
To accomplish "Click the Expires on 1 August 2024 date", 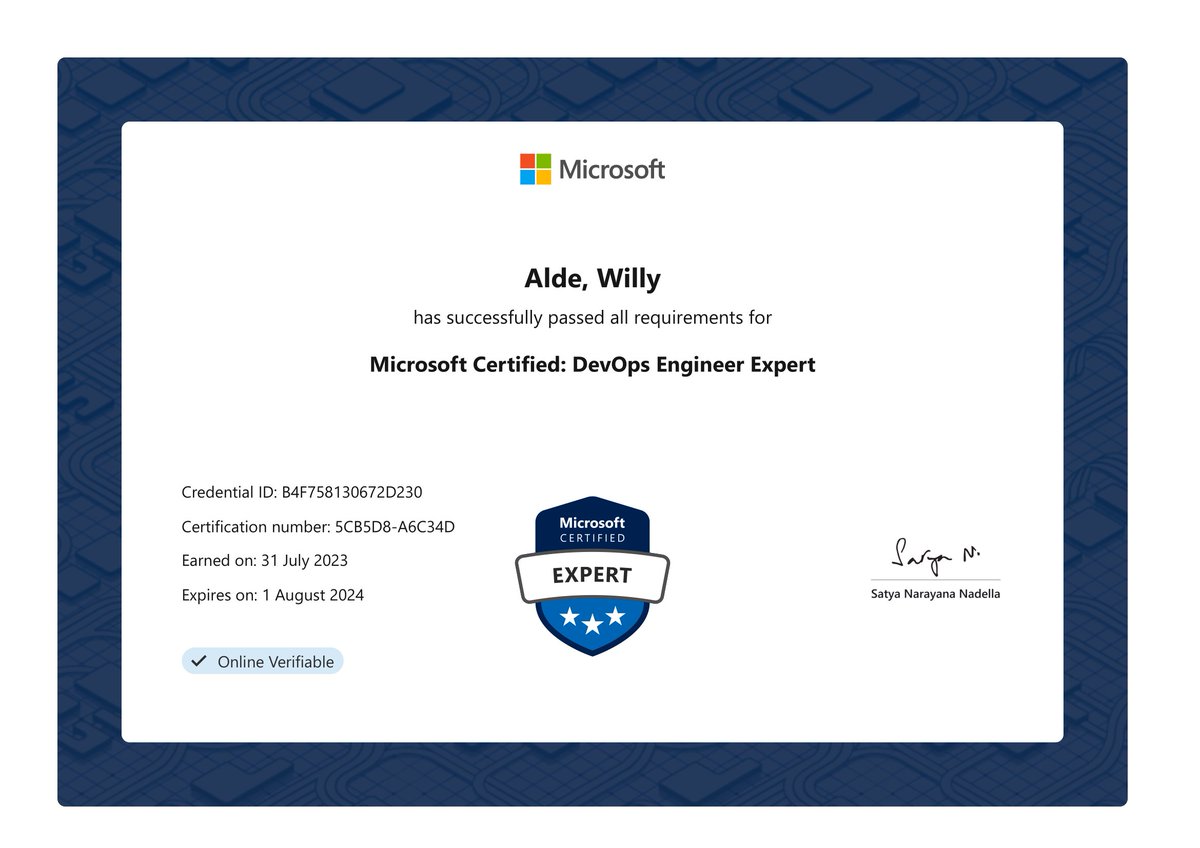I will click(272, 594).
